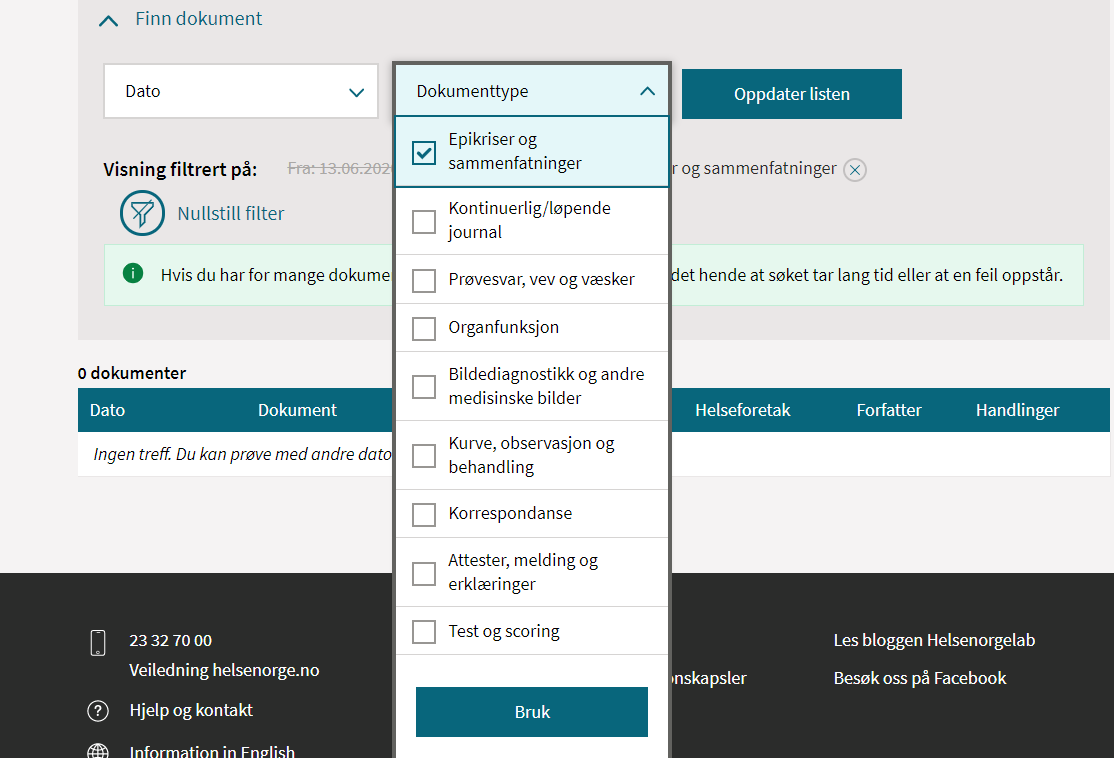Click Oppdater listen button
Image resolution: width=1114 pixels, height=758 pixels.
point(791,94)
